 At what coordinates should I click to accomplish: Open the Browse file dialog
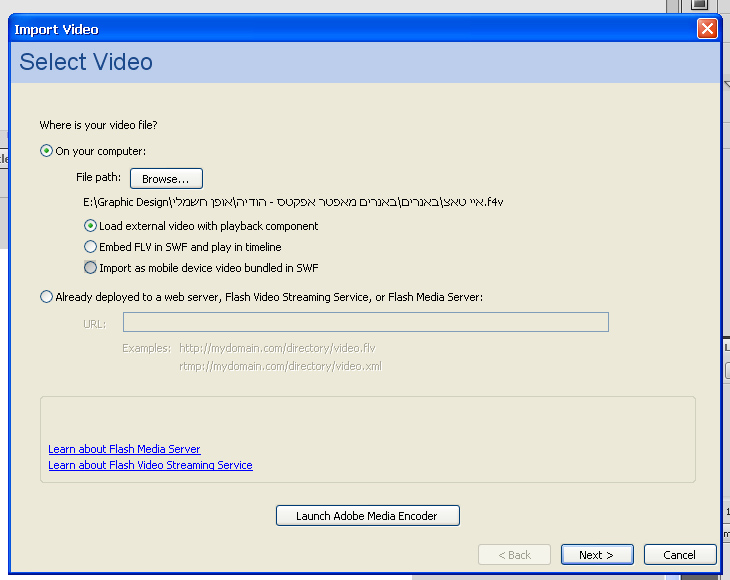click(166, 179)
